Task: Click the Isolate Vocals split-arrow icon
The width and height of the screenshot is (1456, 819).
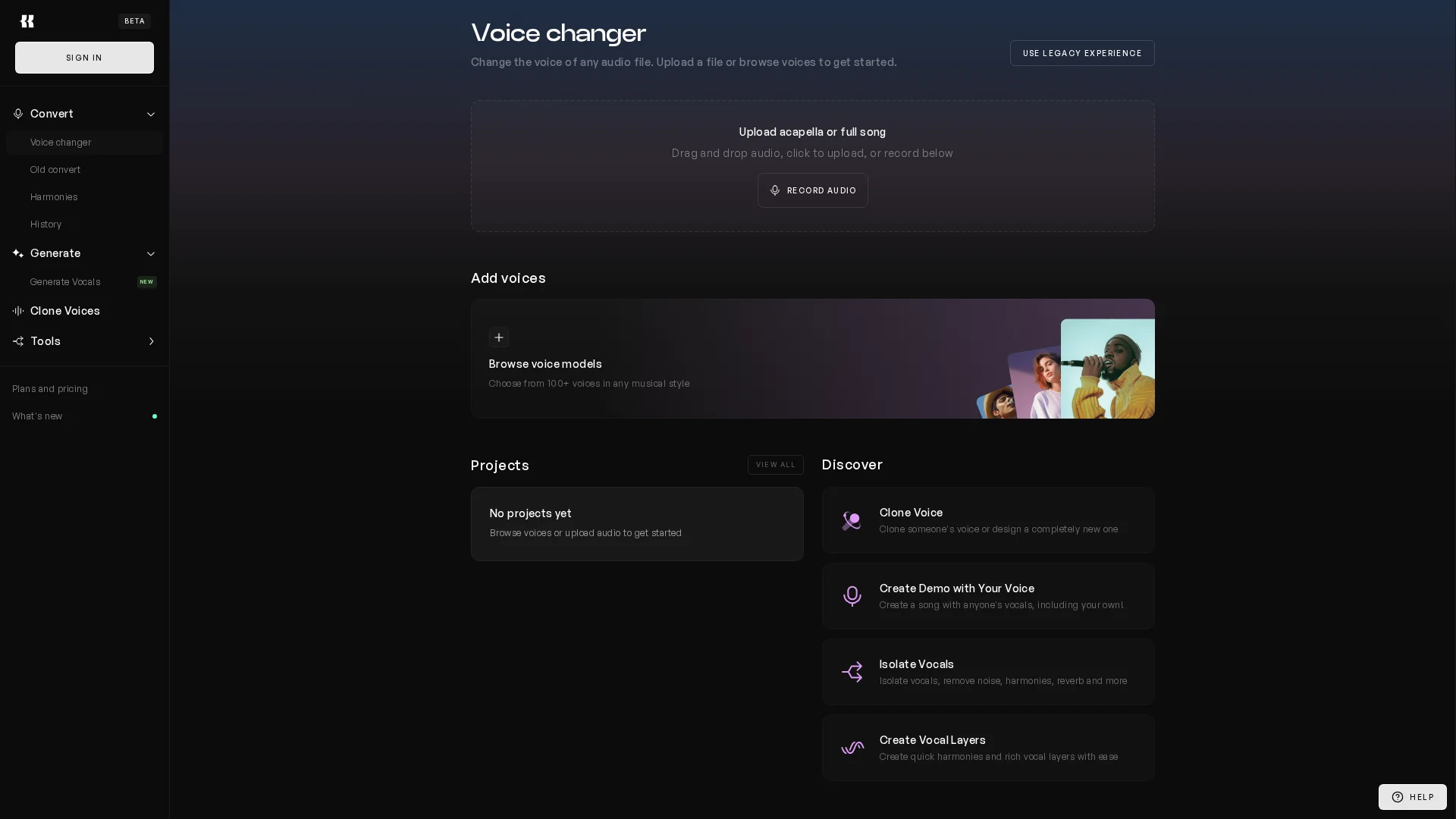Action: 852,672
